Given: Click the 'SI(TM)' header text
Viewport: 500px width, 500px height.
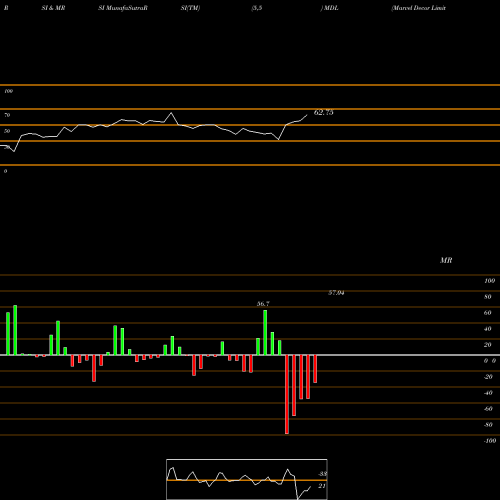Looking at the screenshot, I should (x=190, y=8).
